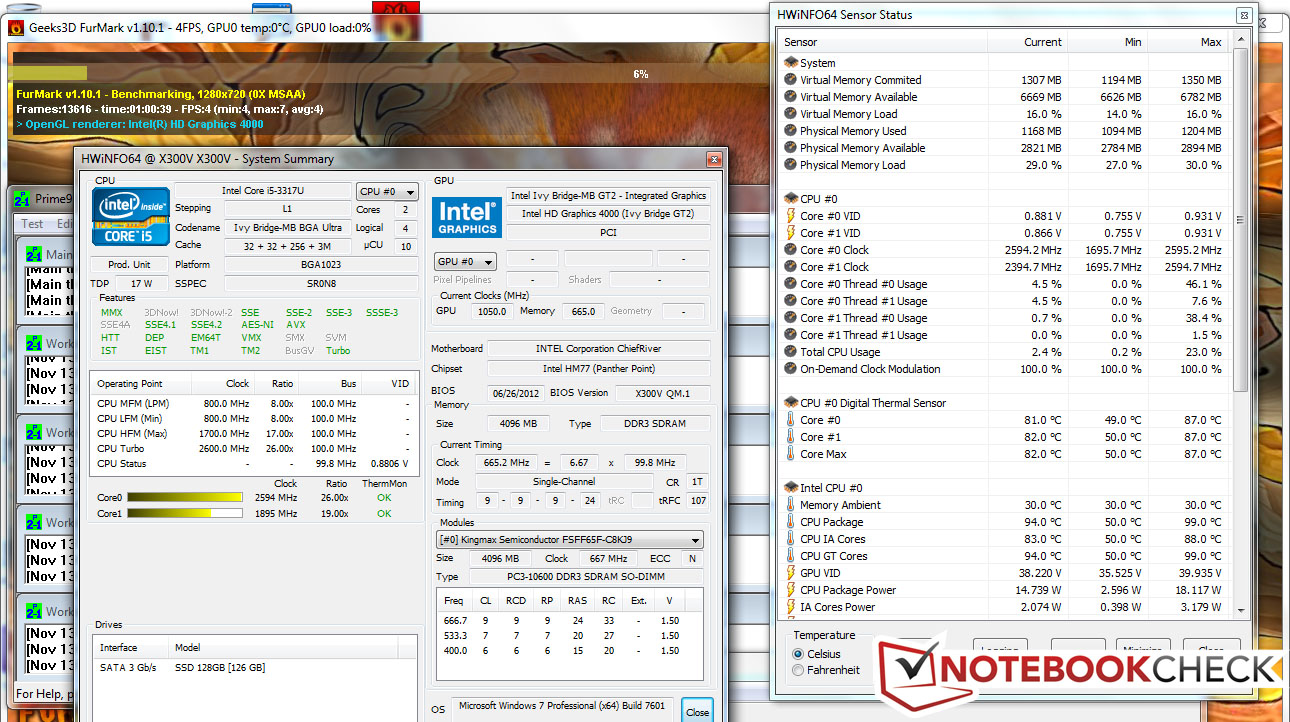Click the sensor list scroll up arrow
This screenshot has width=1290, height=722.
pyautogui.click(x=1241, y=42)
